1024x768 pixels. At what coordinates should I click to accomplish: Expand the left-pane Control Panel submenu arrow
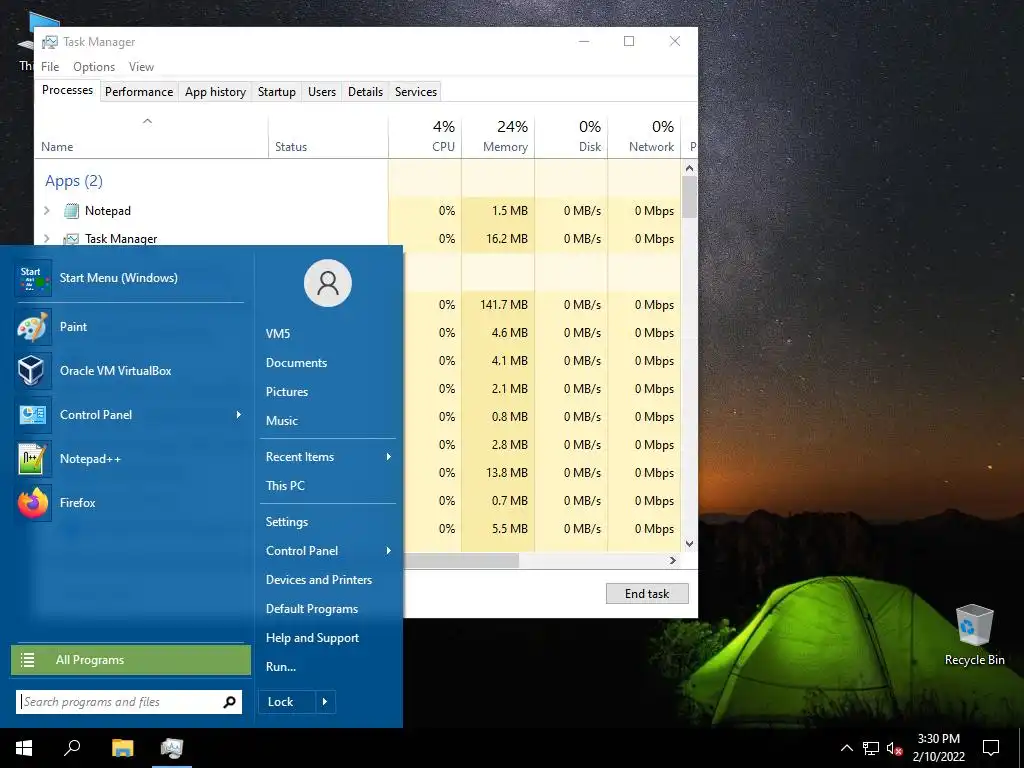(x=238, y=415)
